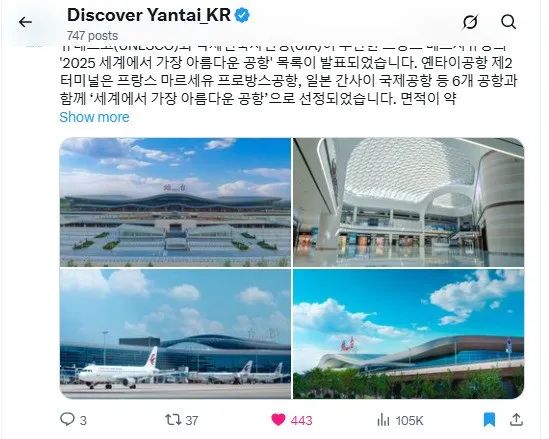Screen dimensions: 549x439
Task: Expand post text with Show more
Action: 94,117
